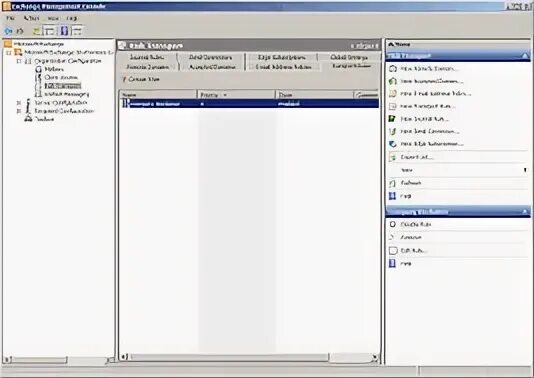
Task: Collapse the selected rule actions section arrow
Action: tap(525, 212)
